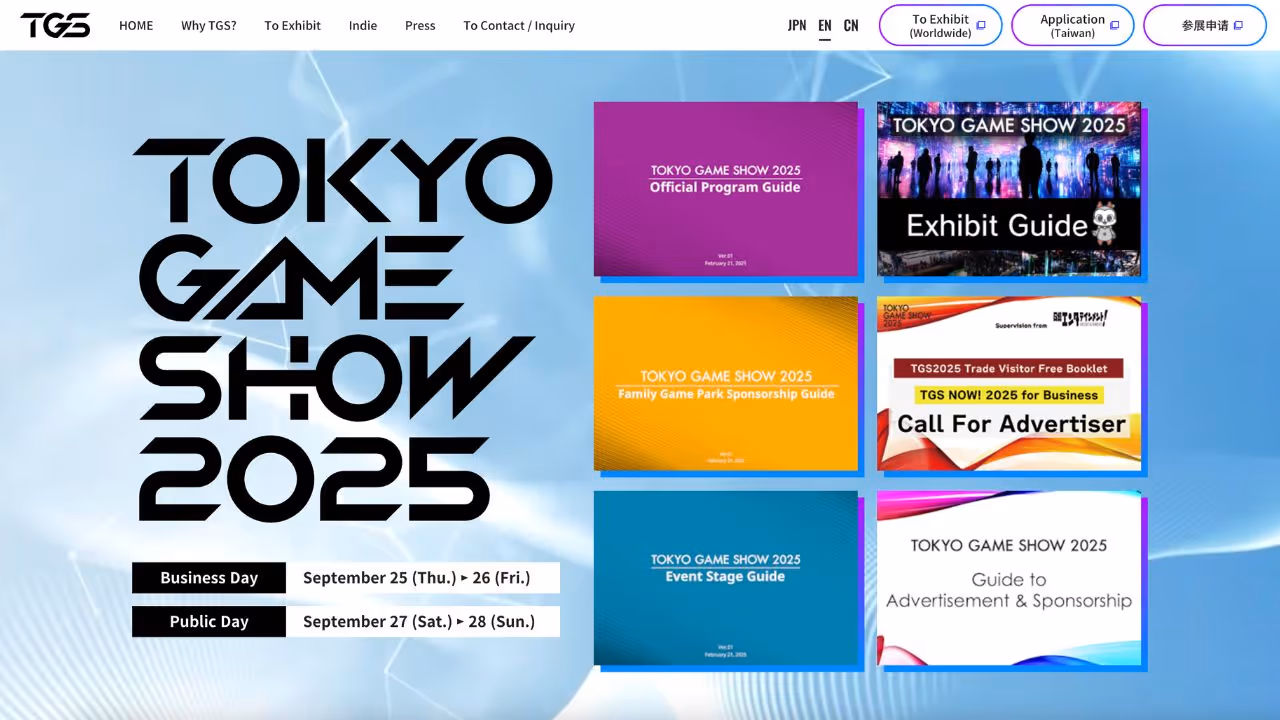
Task: Open the Why TGS? menu
Action: [x=209, y=26]
